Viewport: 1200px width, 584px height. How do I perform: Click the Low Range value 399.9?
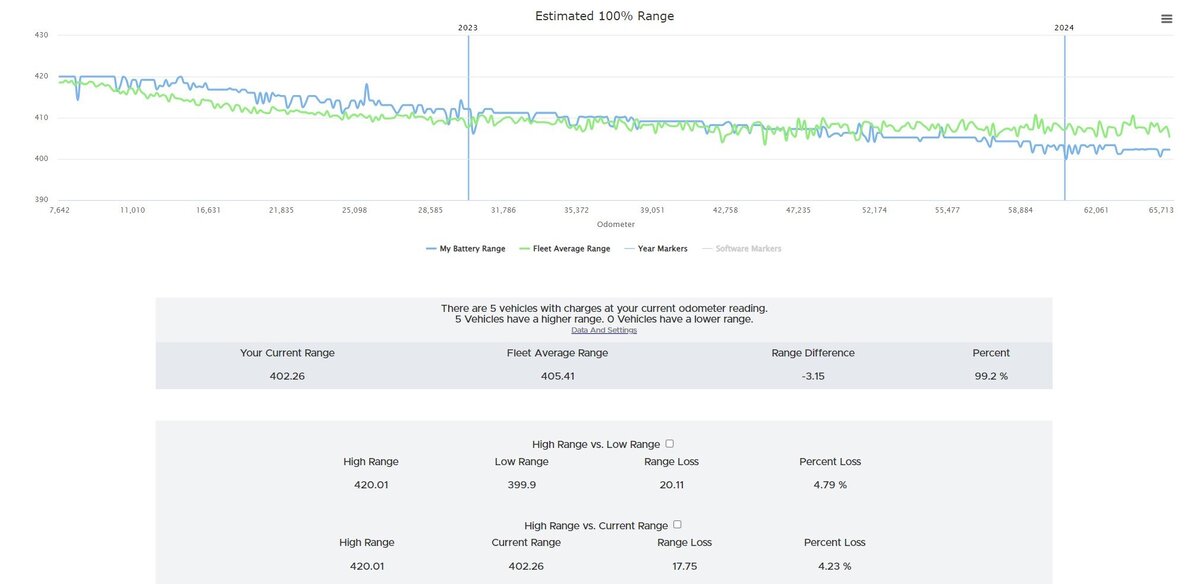[x=521, y=485]
